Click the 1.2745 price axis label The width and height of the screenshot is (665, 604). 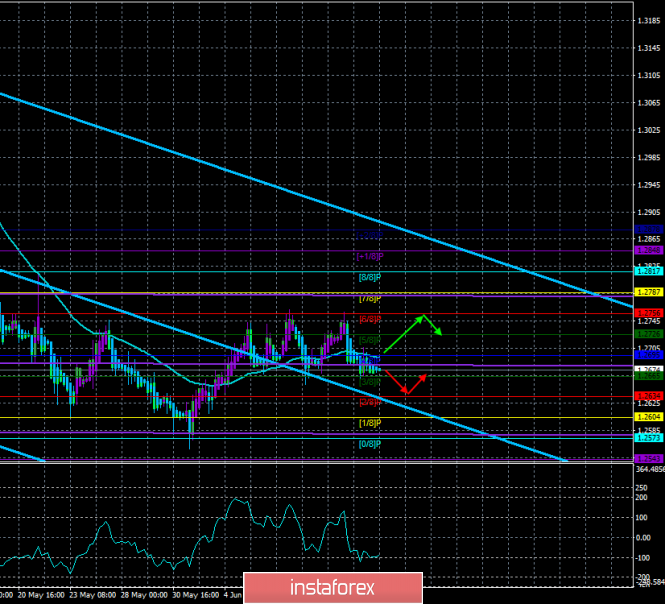tap(649, 321)
